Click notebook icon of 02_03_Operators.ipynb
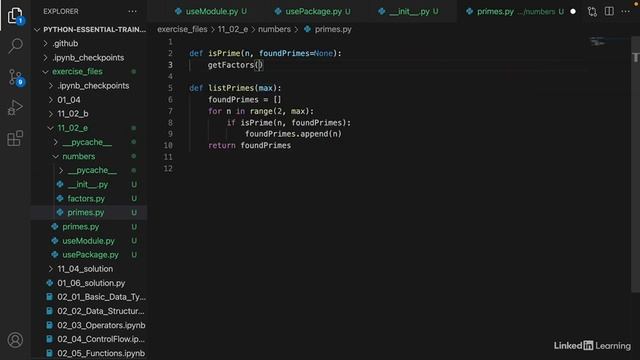The height and width of the screenshot is (360, 640). tap(49, 325)
